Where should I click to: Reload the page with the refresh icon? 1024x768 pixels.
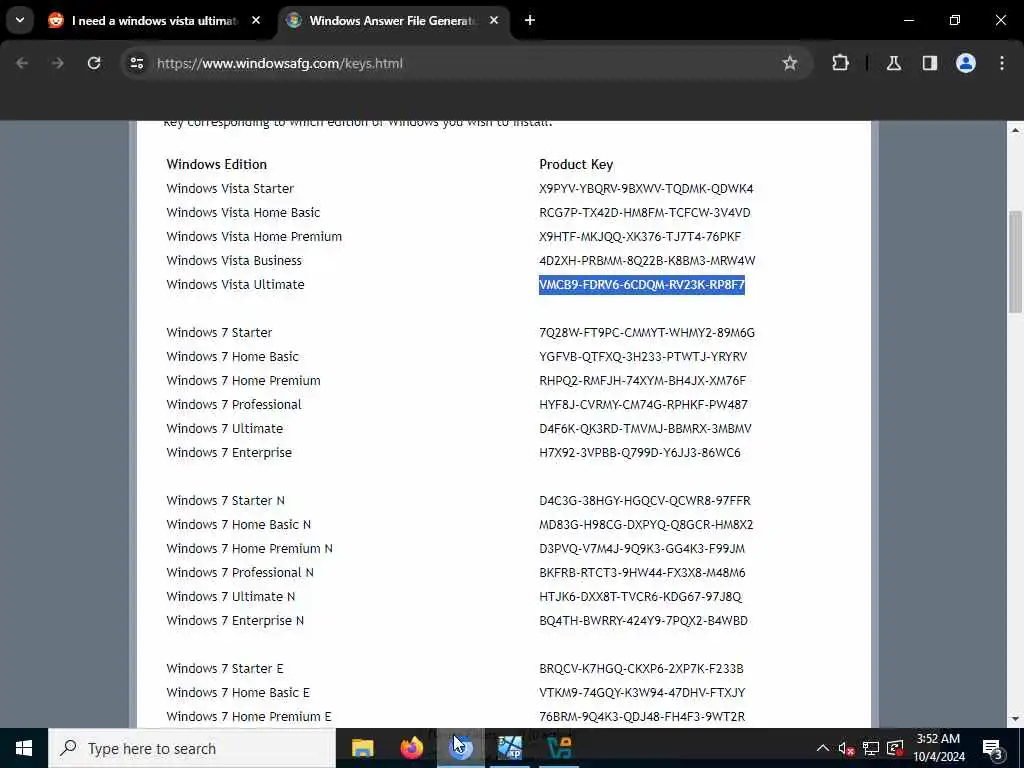tap(94, 63)
